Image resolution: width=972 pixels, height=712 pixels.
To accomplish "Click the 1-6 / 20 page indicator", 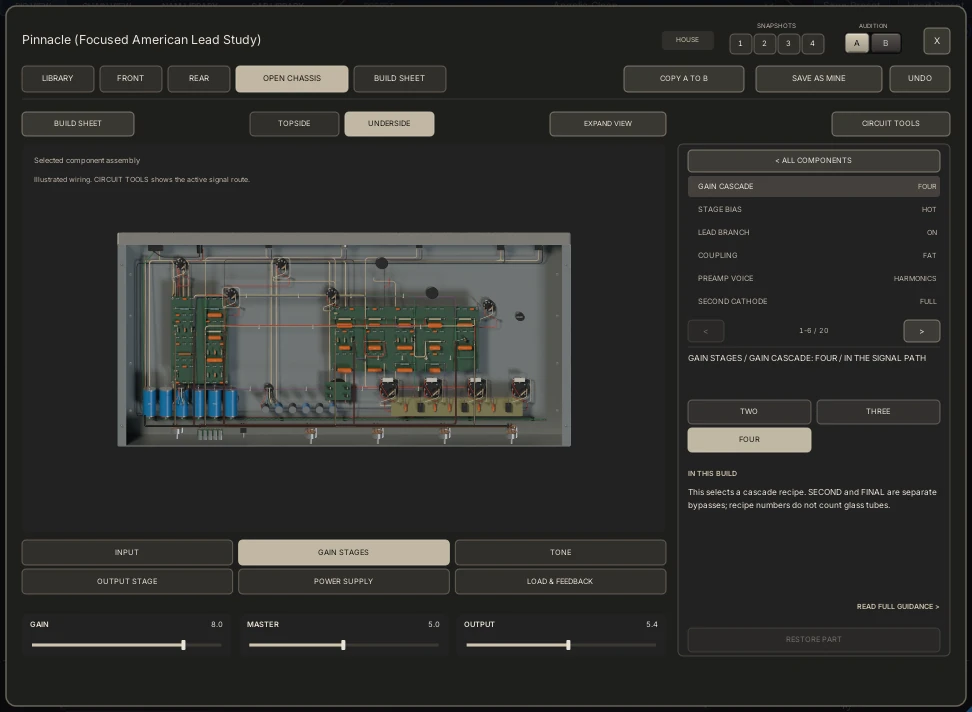I will 813,331.
